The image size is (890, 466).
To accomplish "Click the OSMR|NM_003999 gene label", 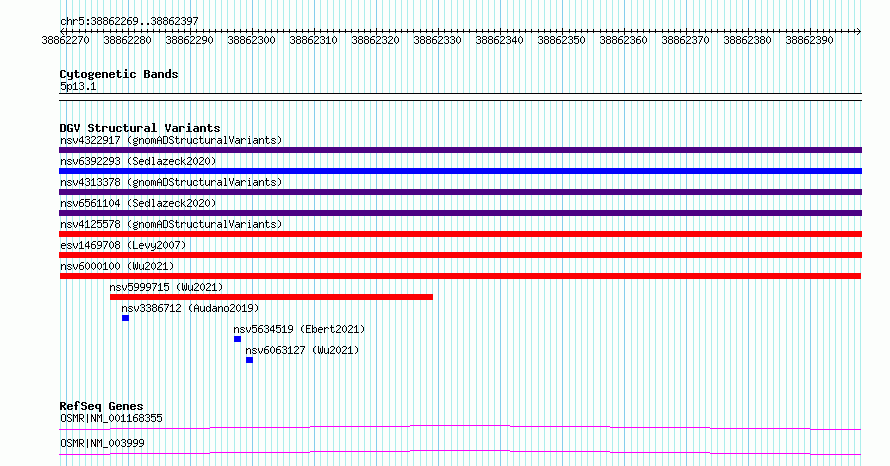I will [102, 443].
